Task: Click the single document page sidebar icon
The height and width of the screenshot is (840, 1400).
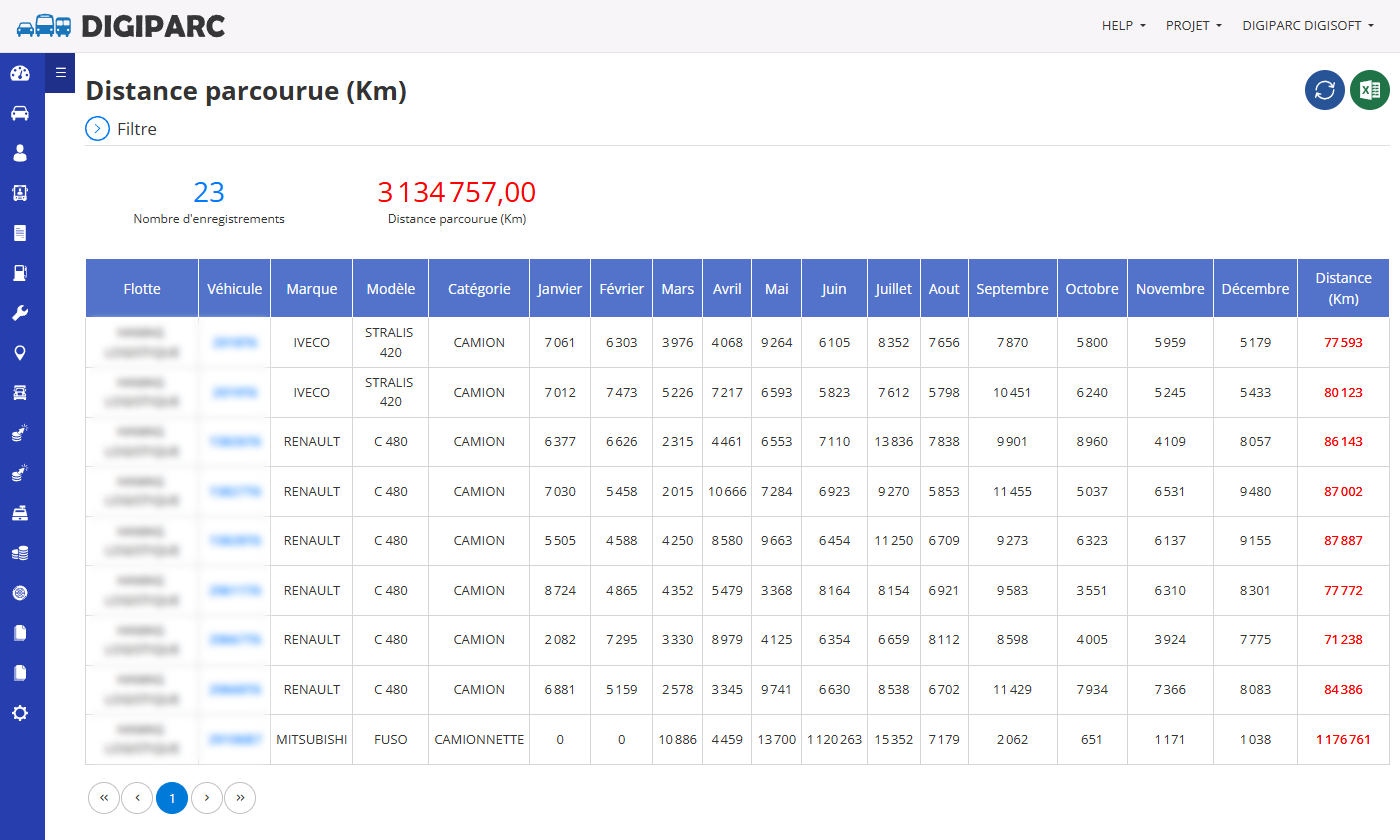Action: [20, 233]
